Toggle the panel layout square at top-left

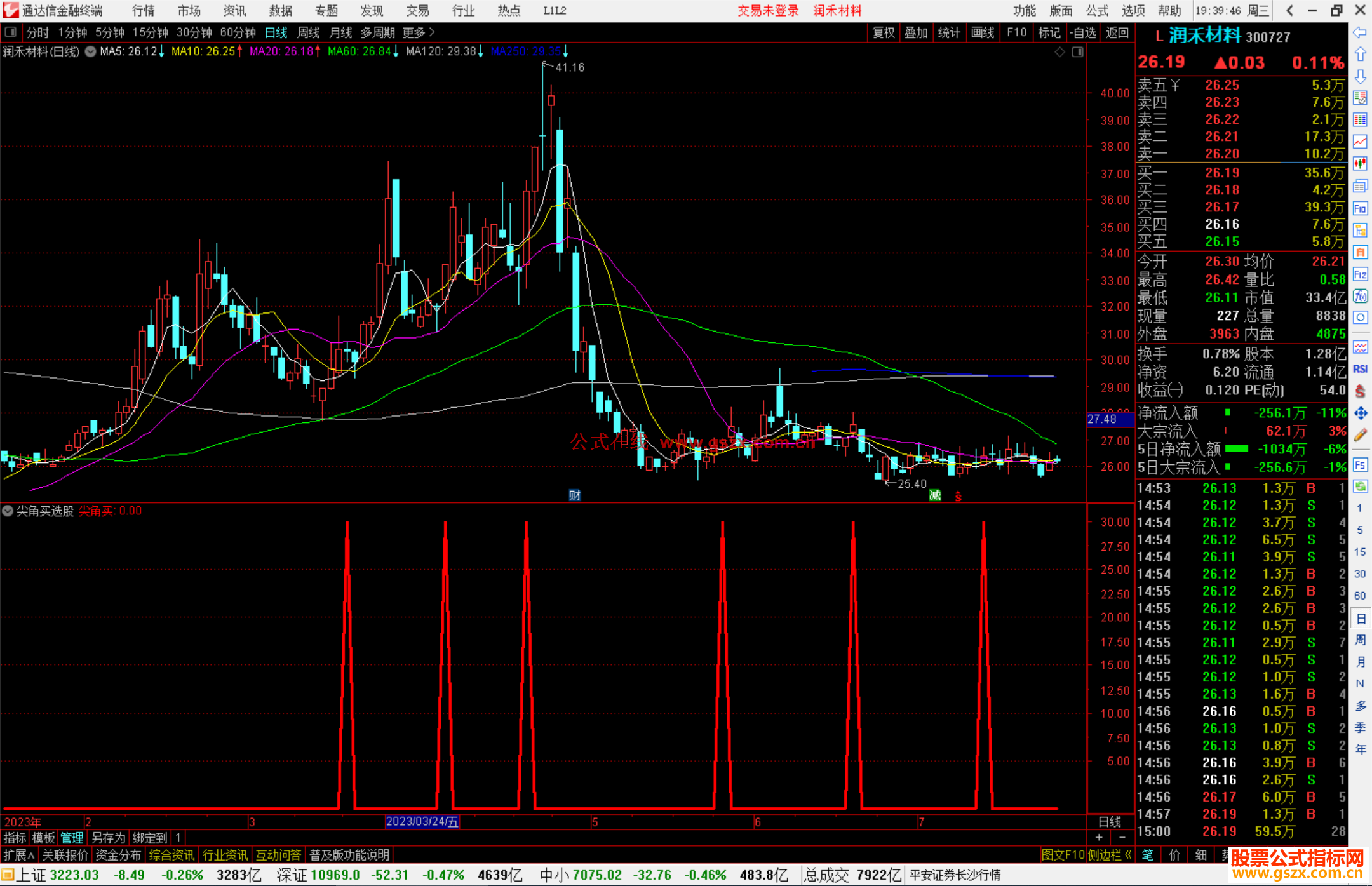click(x=10, y=32)
